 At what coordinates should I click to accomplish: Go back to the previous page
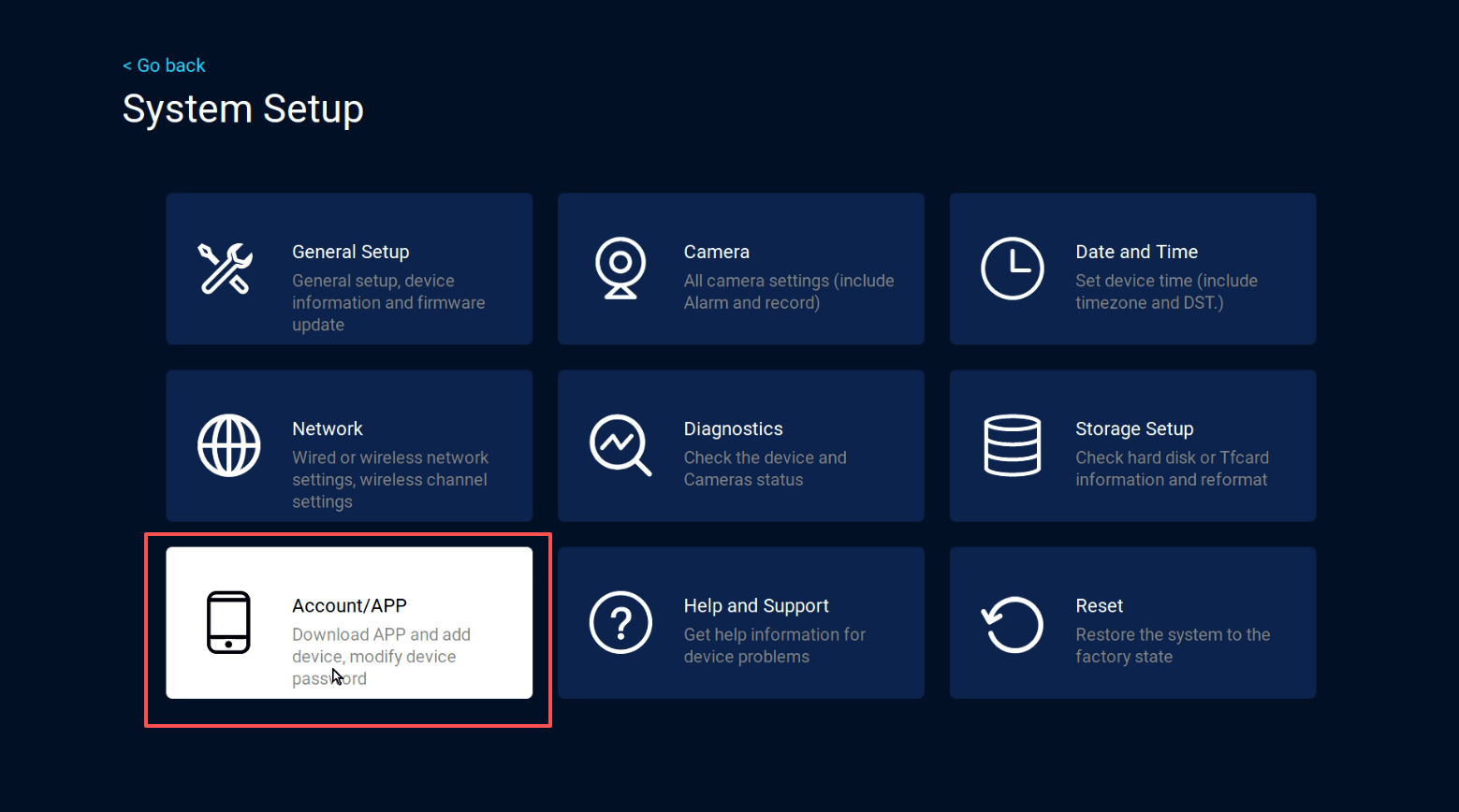tap(165, 65)
